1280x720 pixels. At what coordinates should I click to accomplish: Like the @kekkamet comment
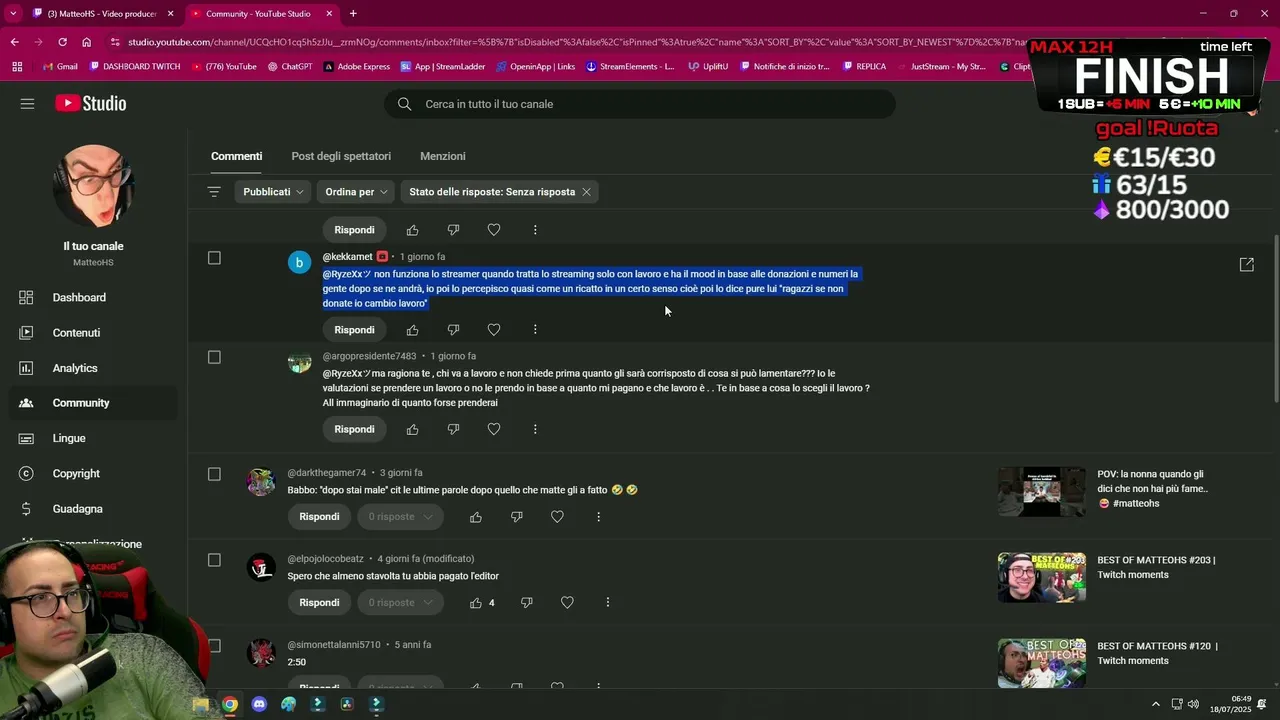(x=413, y=330)
